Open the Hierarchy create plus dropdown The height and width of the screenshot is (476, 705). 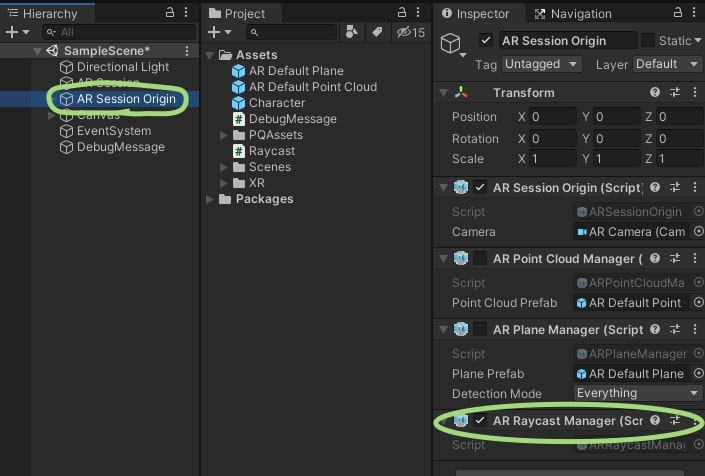tap(17, 32)
